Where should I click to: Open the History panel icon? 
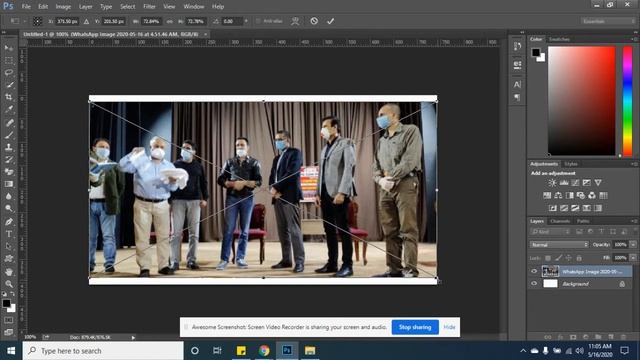(x=517, y=46)
